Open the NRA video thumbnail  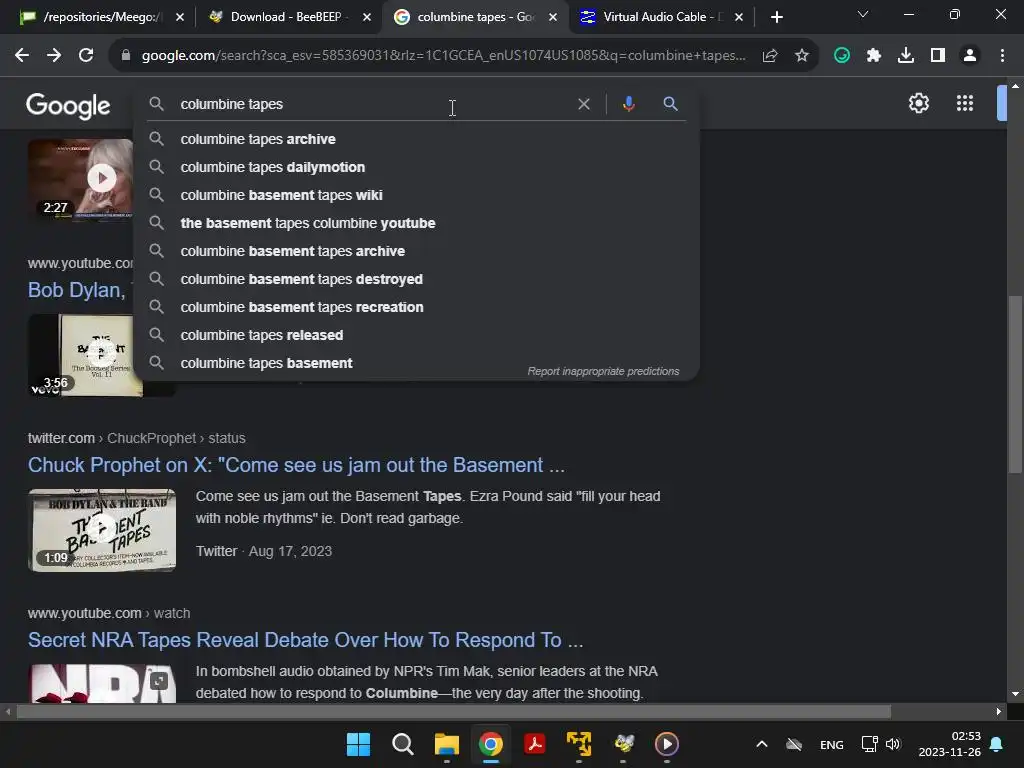click(102, 683)
